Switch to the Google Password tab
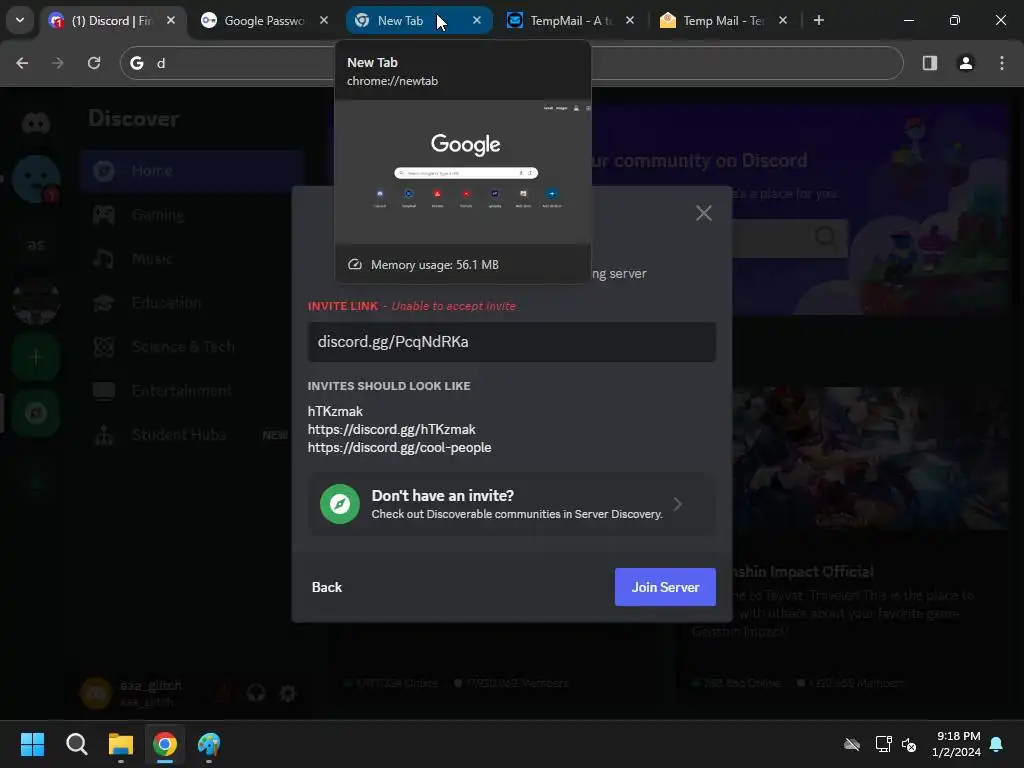This screenshot has width=1024, height=768. point(263,21)
